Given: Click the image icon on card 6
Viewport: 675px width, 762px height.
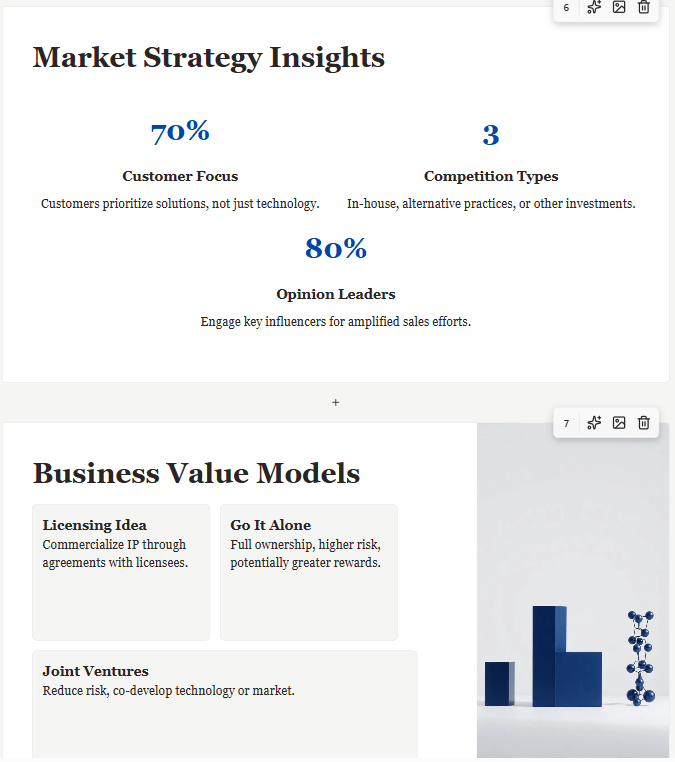Looking at the screenshot, I should point(619,7).
